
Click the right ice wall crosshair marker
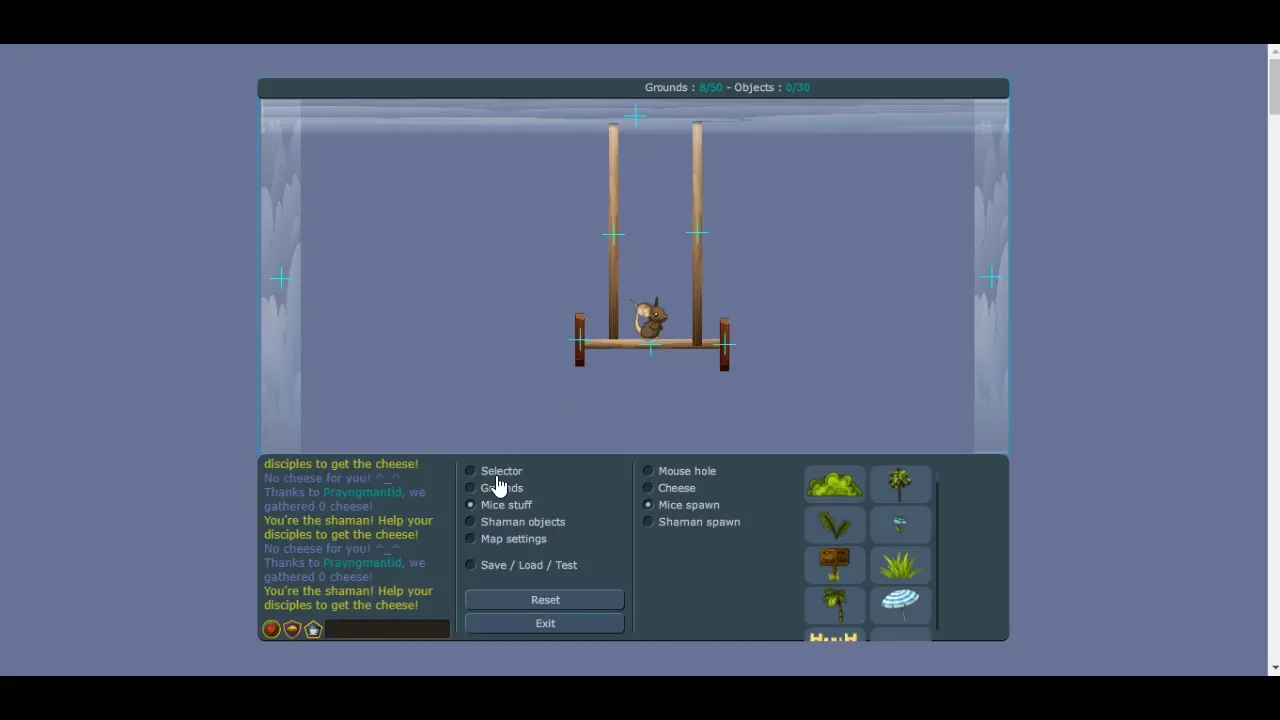[990, 277]
